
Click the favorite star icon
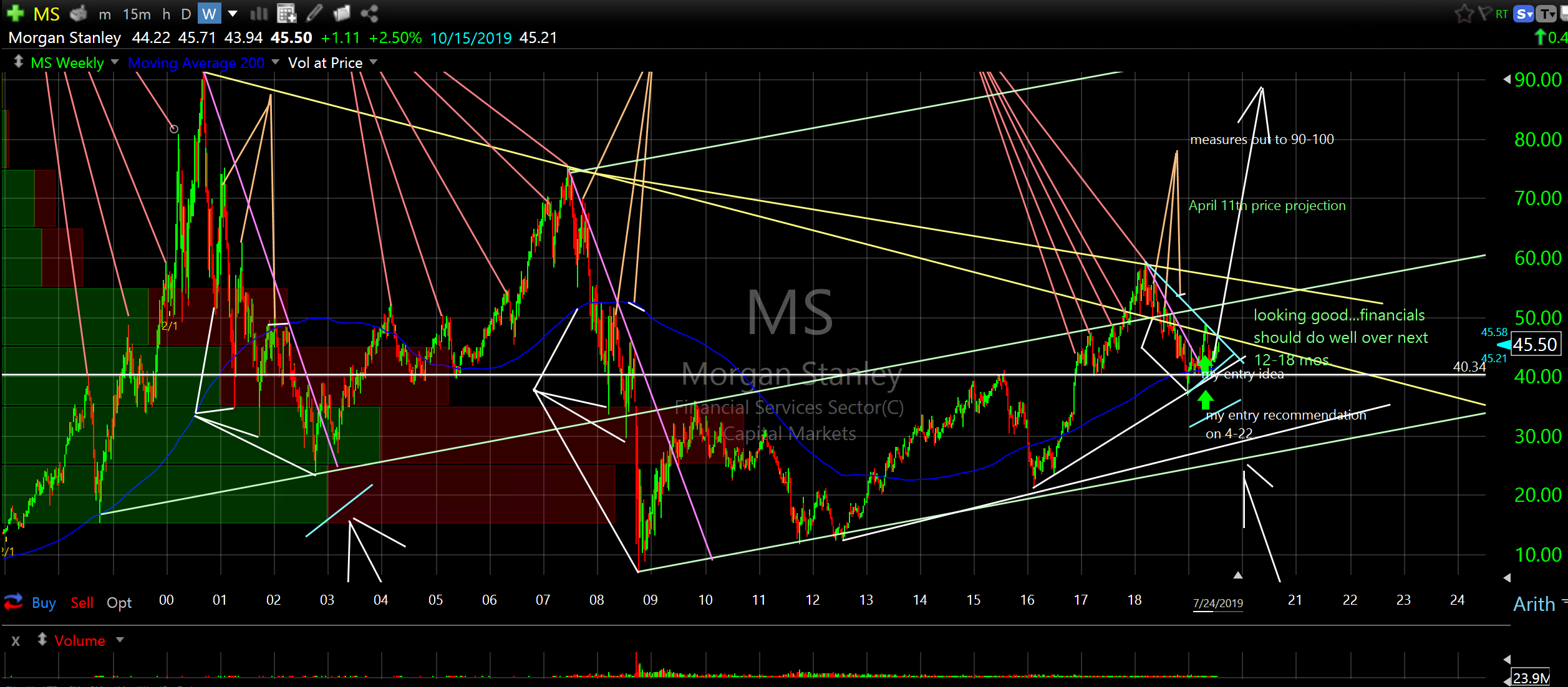click(x=1463, y=14)
